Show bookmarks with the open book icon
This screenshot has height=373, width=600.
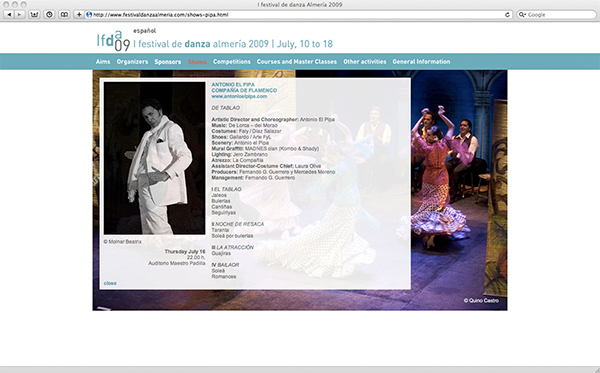[x=64, y=15]
